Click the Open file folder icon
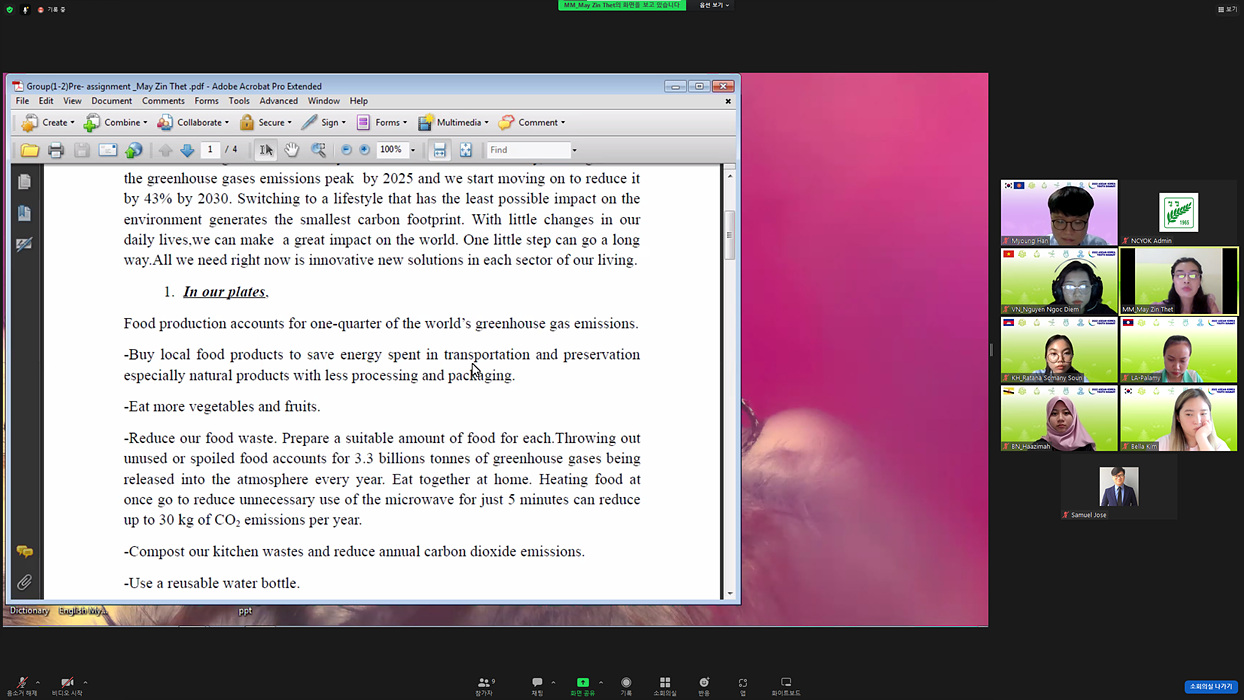Viewport: 1244px width, 700px height. click(x=30, y=150)
